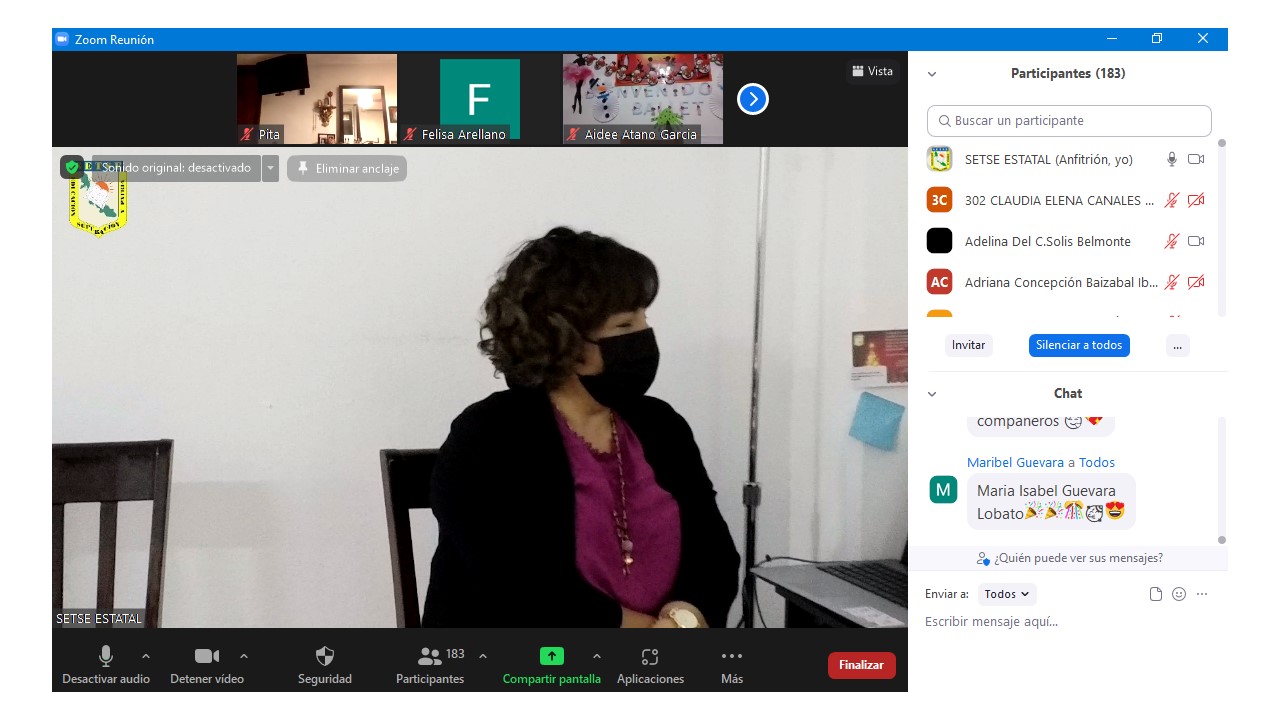The width and height of the screenshot is (1280, 720).
Task: Click SETSE ESTATAL microphone icon in participant list
Action: pos(1172,159)
